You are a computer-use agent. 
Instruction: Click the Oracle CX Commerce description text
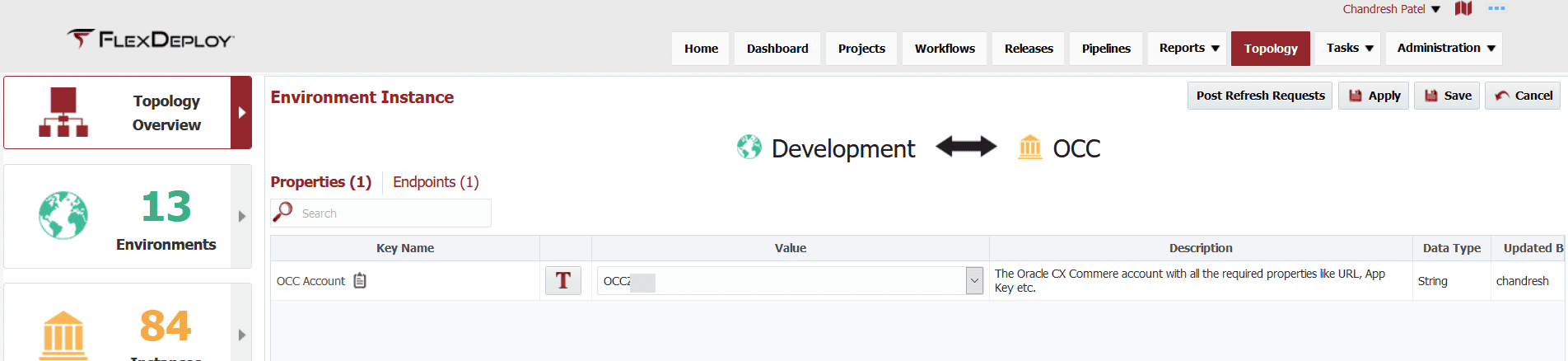pyautogui.click(x=1190, y=280)
